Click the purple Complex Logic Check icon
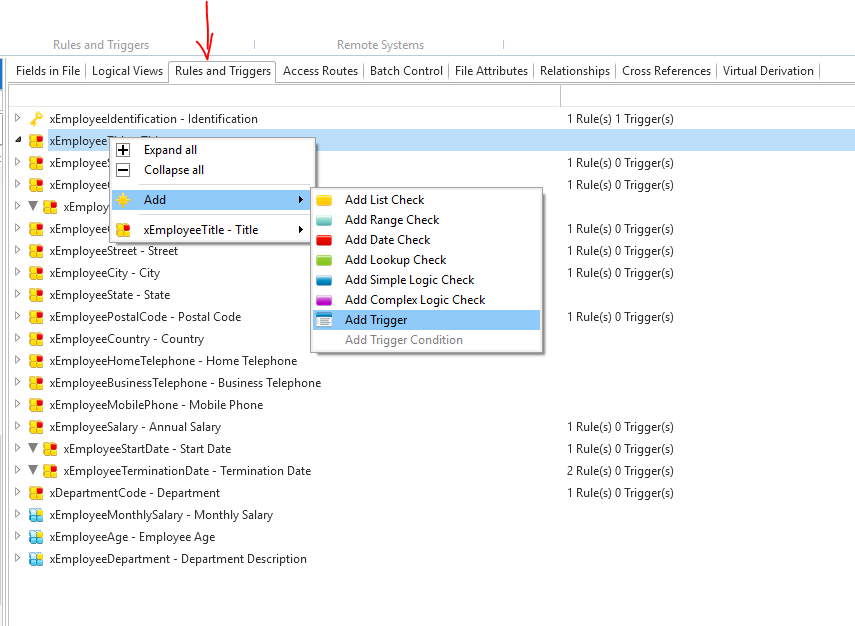Screen dimensions: 855x626 coord(324,300)
